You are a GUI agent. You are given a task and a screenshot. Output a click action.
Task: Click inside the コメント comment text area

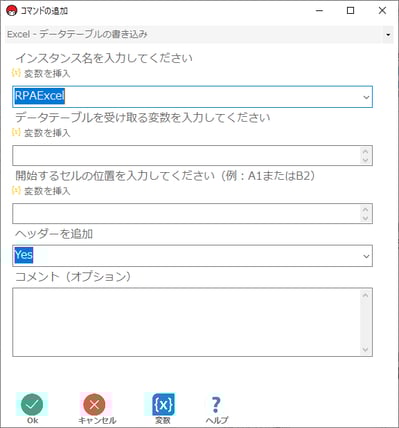tap(192, 322)
